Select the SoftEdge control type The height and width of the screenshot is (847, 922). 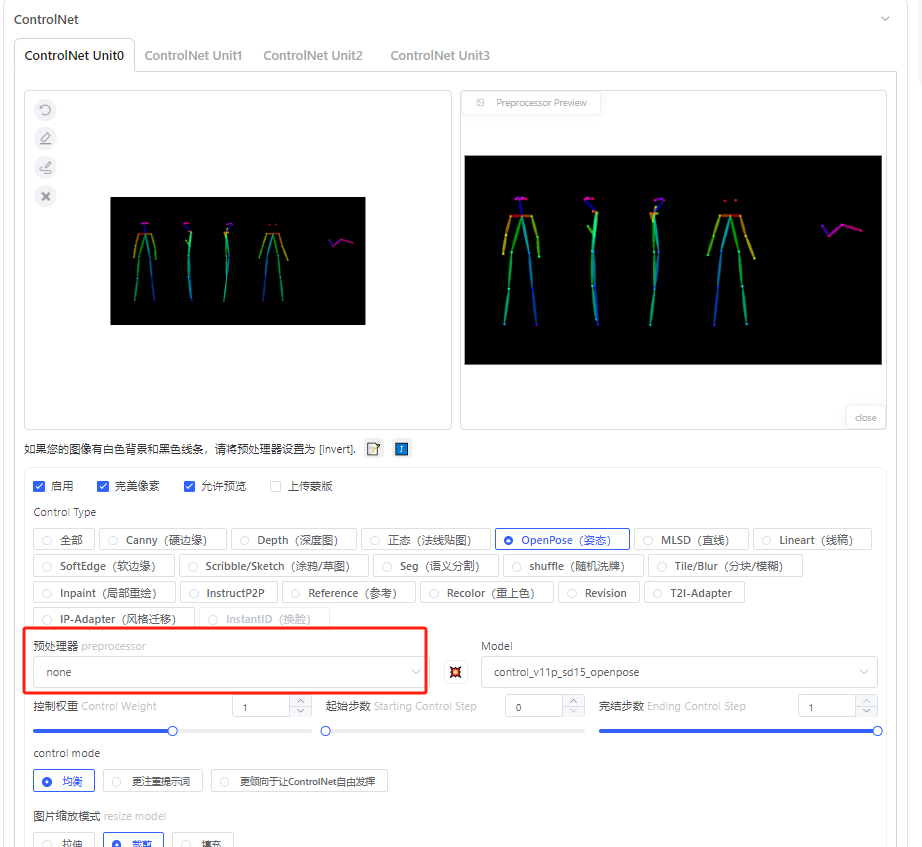(x=103, y=566)
